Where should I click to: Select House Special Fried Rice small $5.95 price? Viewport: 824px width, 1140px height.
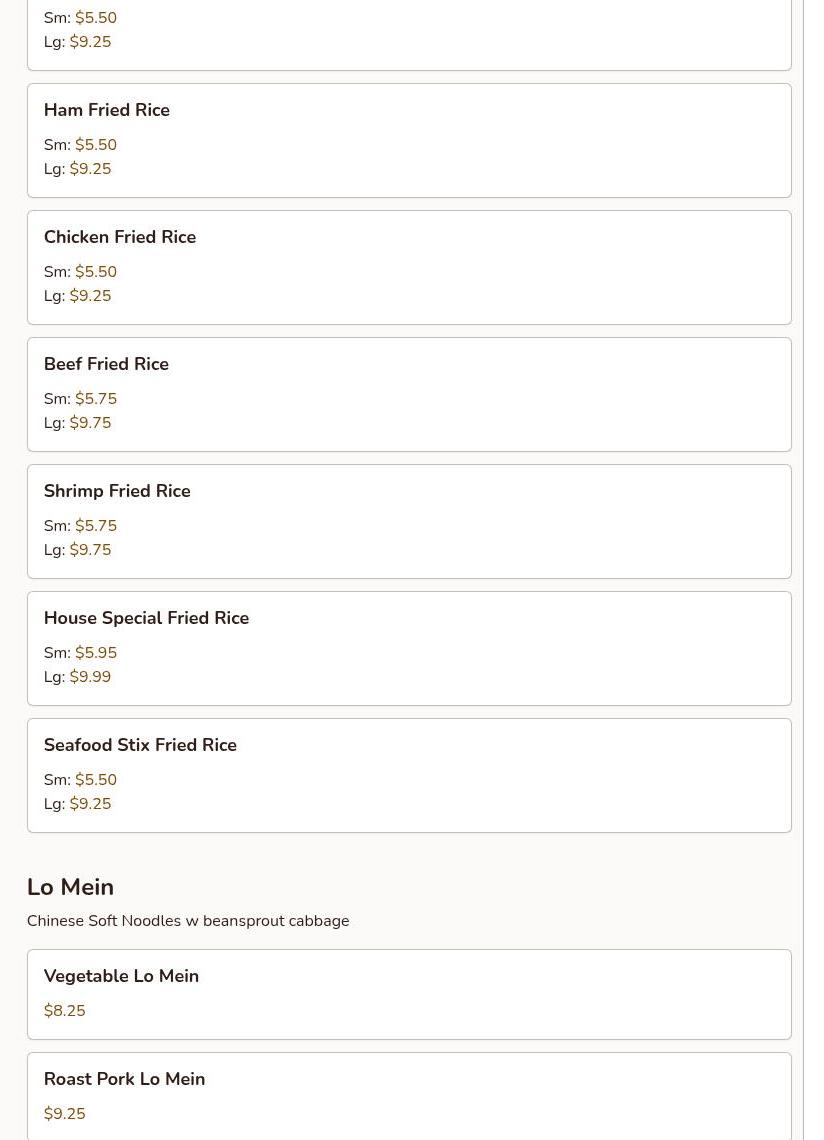96,653
